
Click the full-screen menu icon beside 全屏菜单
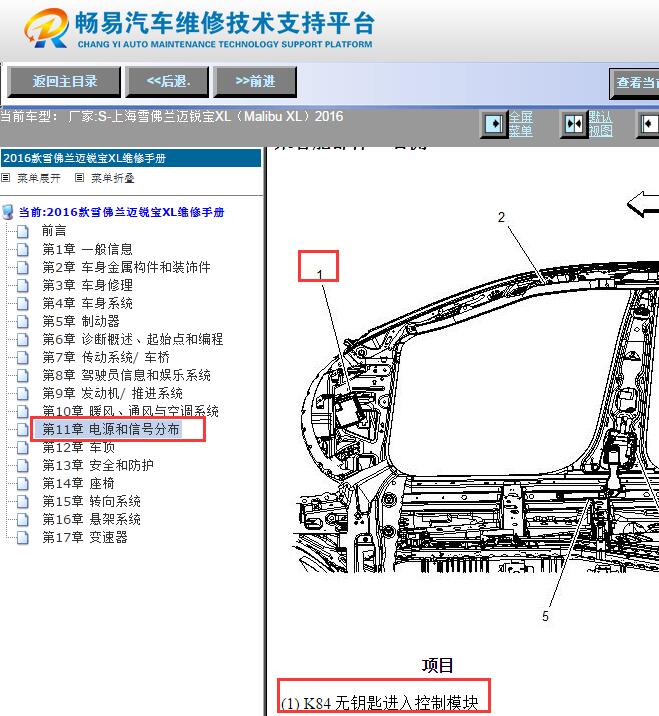click(x=494, y=124)
